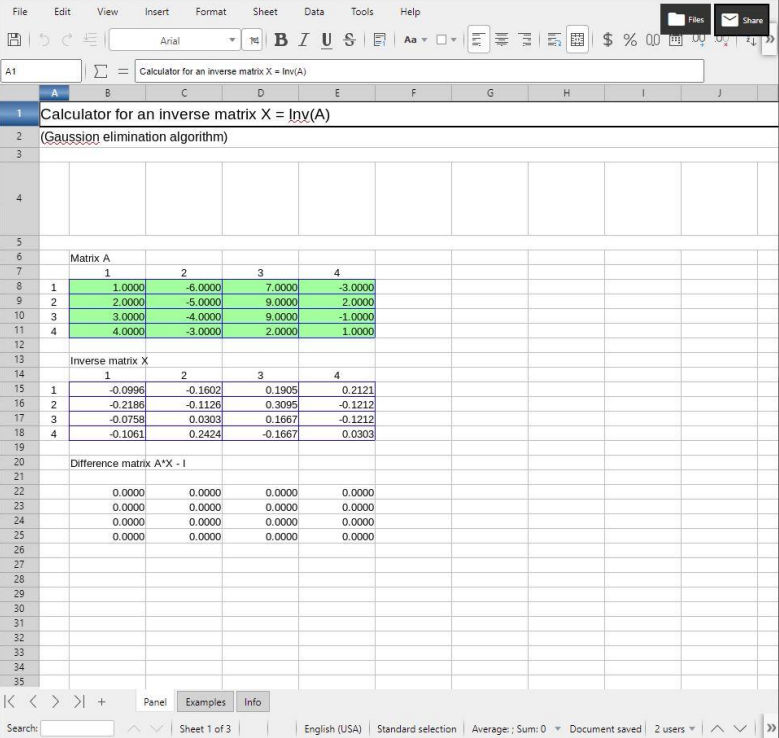Viewport: 779px width, 738px height.
Task: Format cell as currency
Action: coord(607,40)
